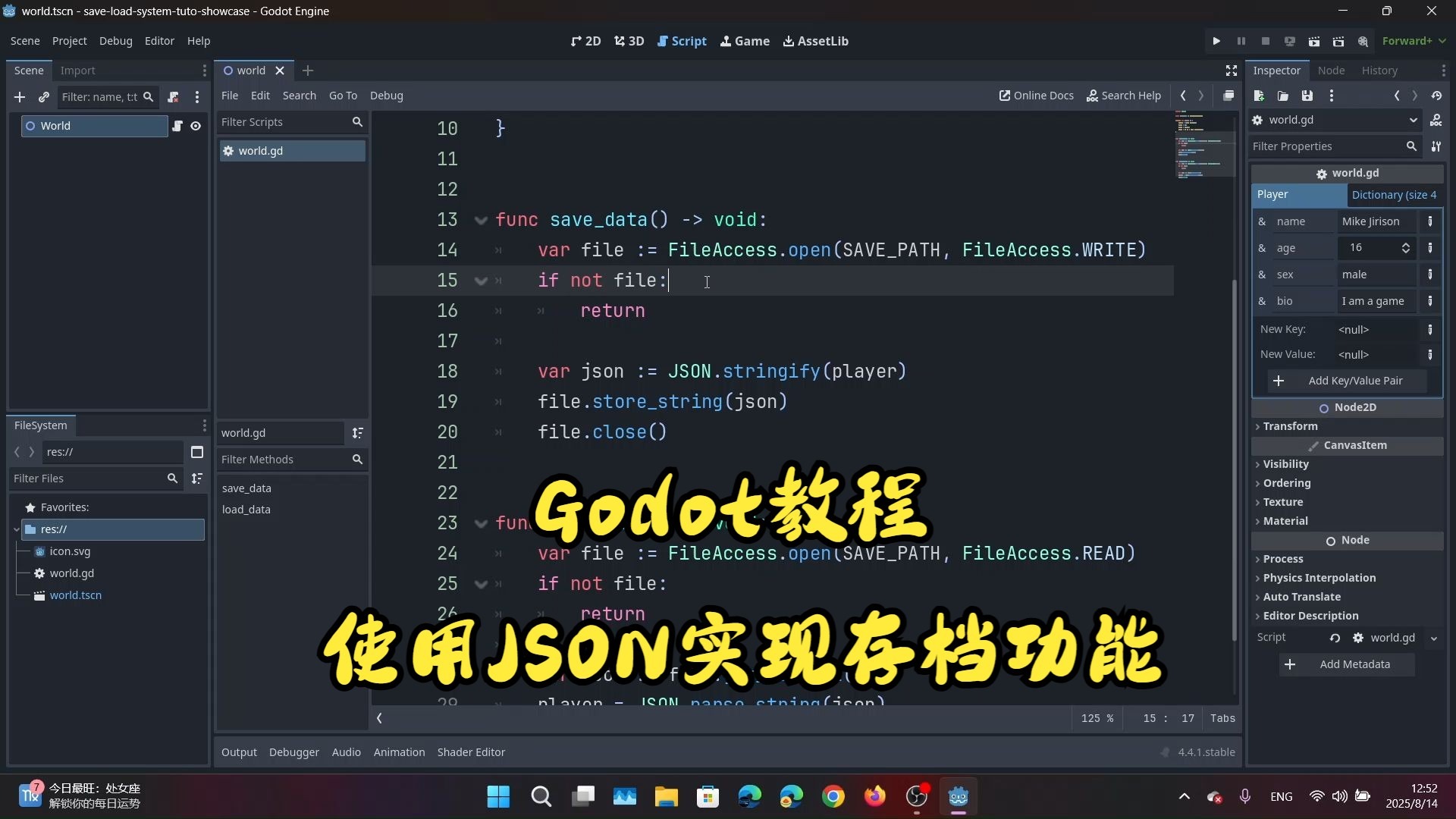Make script editor floating icon

[1228, 96]
